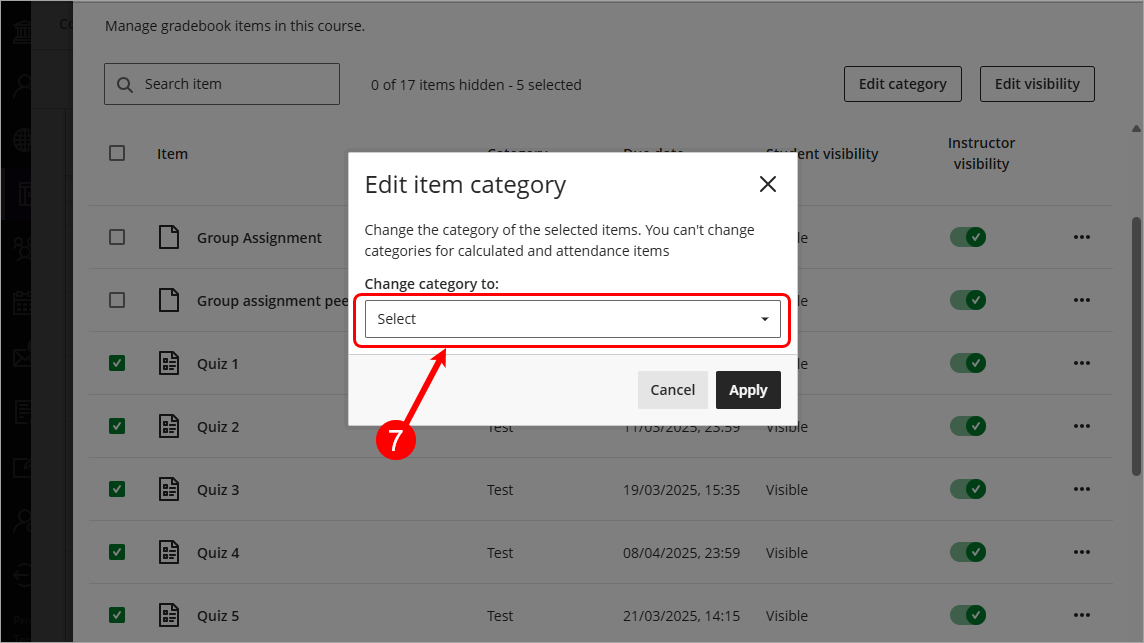Uncheck the Quiz 4 checkbox

click(x=117, y=552)
